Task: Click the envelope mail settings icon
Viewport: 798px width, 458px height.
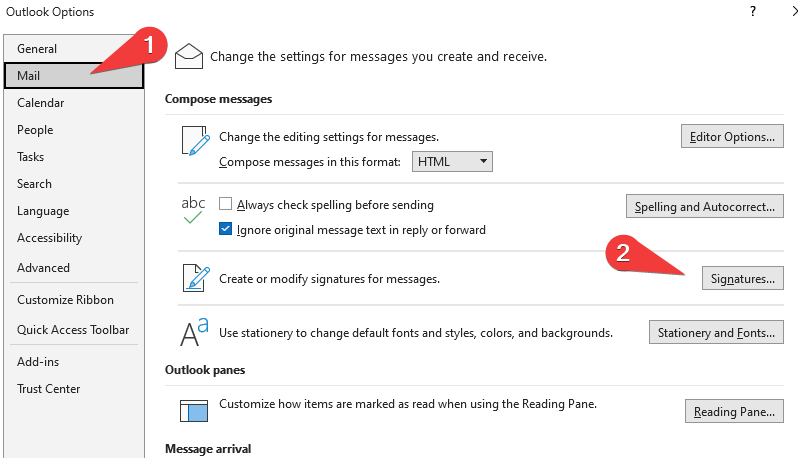Action: [190, 56]
